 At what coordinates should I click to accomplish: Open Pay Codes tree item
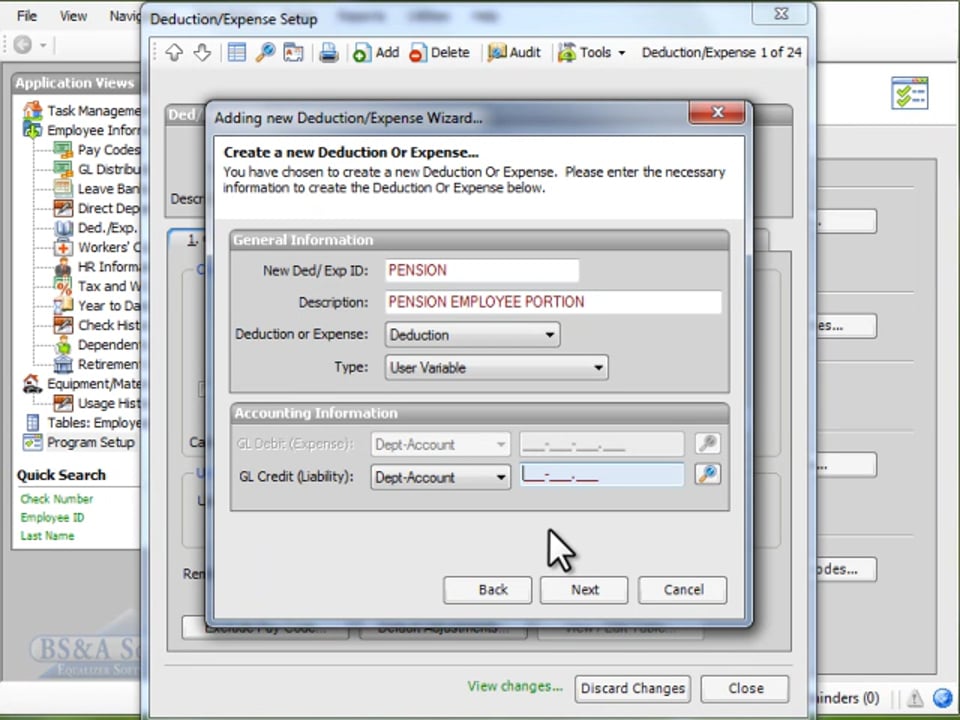(97, 150)
